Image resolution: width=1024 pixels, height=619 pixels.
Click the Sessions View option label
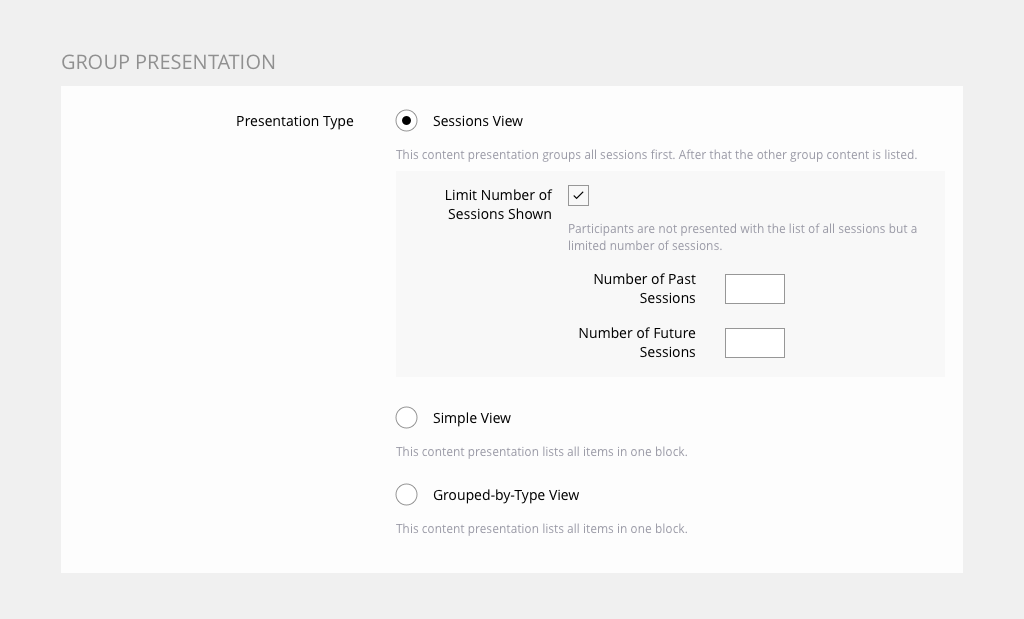pyautogui.click(x=477, y=121)
